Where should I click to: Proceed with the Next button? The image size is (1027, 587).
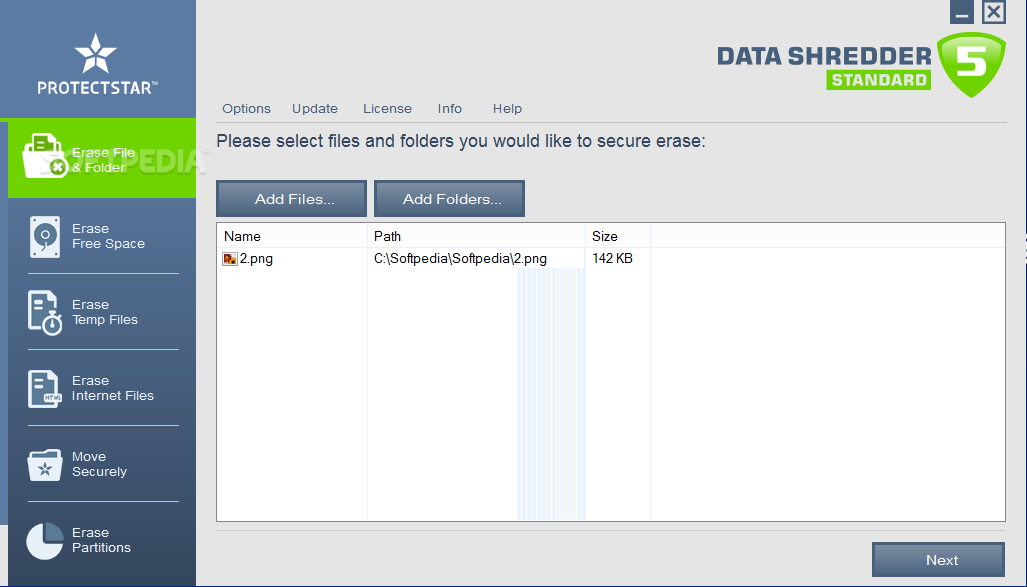tap(939, 559)
